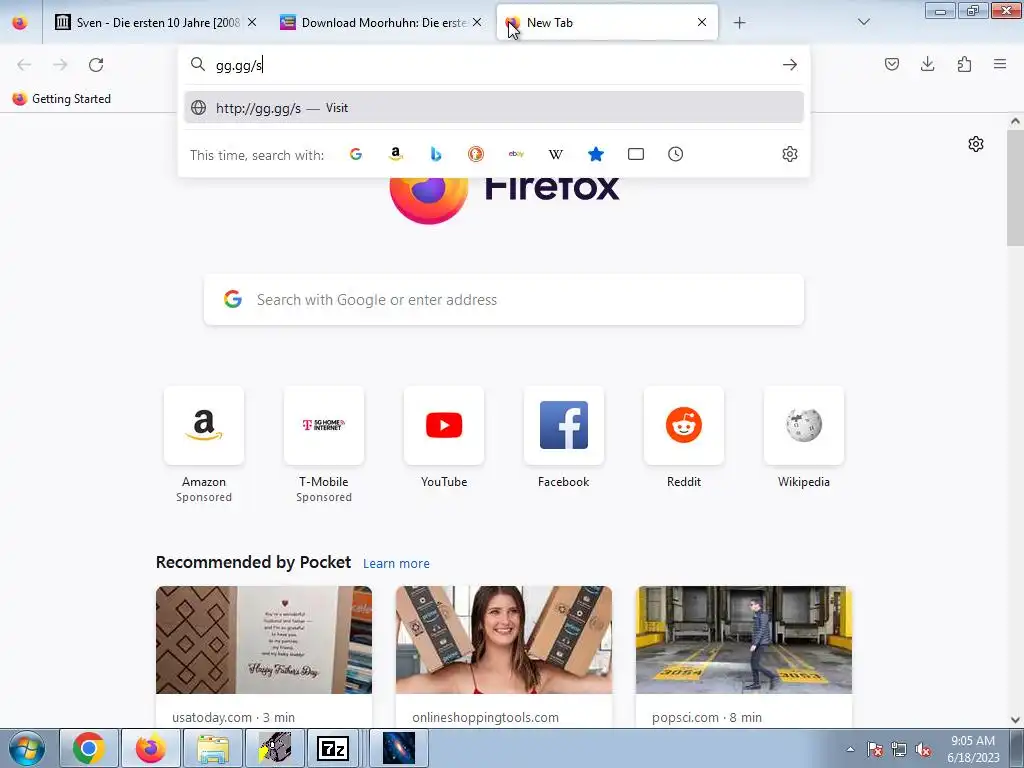1024x768 pixels.
Task: Open 7-Zip from the taskbar
Action: [332, 748]
